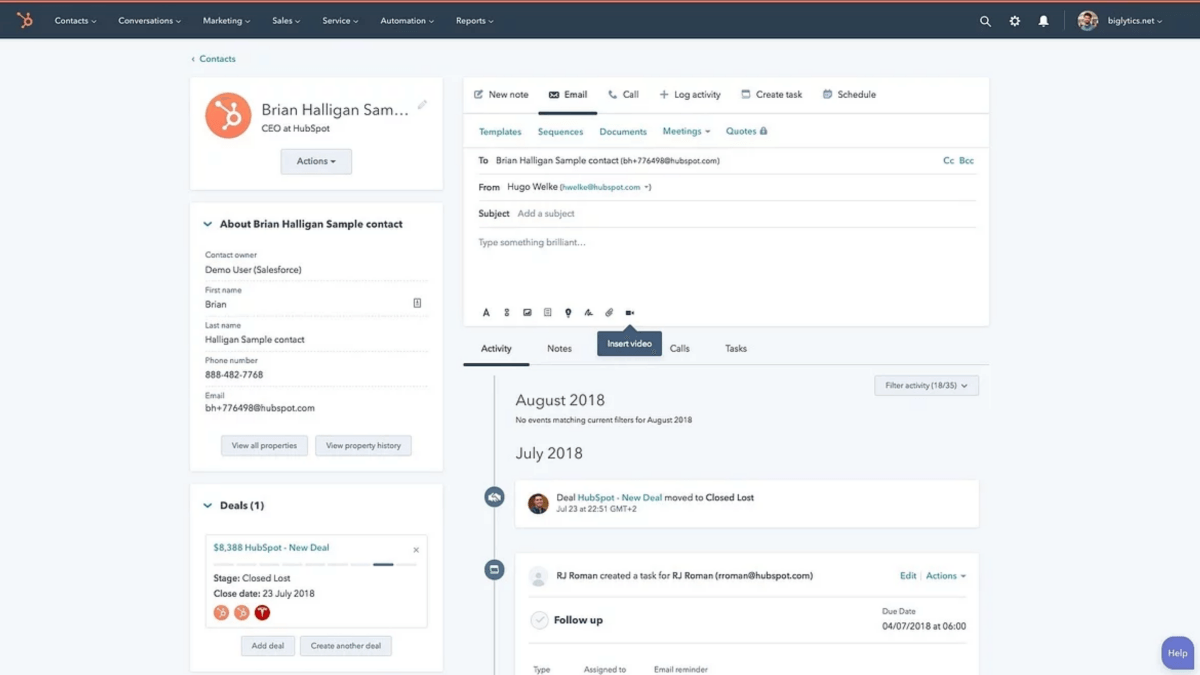Click the avatar photo on deal activity
This screenshot has width=1200, height=675.
point(538,503)
